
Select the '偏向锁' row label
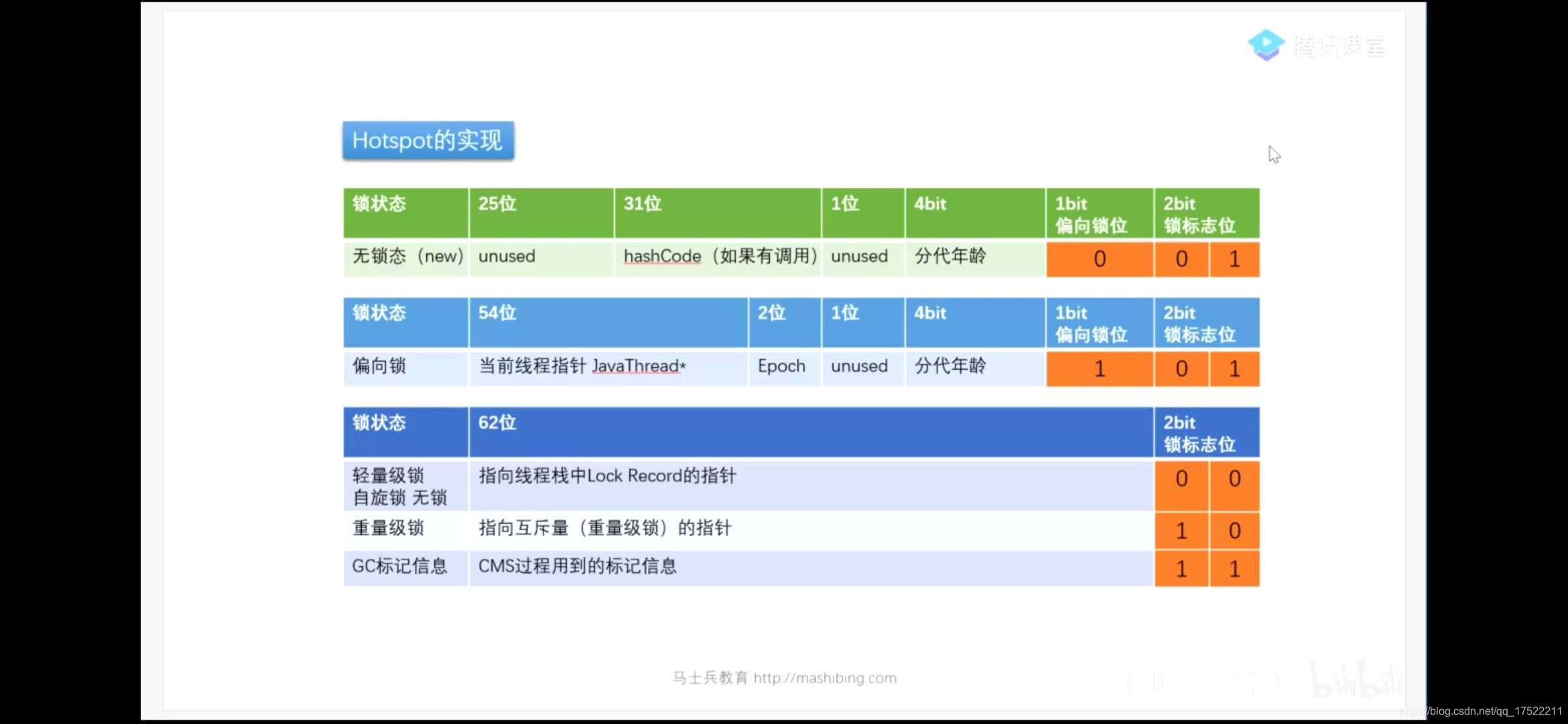(406, 367)
